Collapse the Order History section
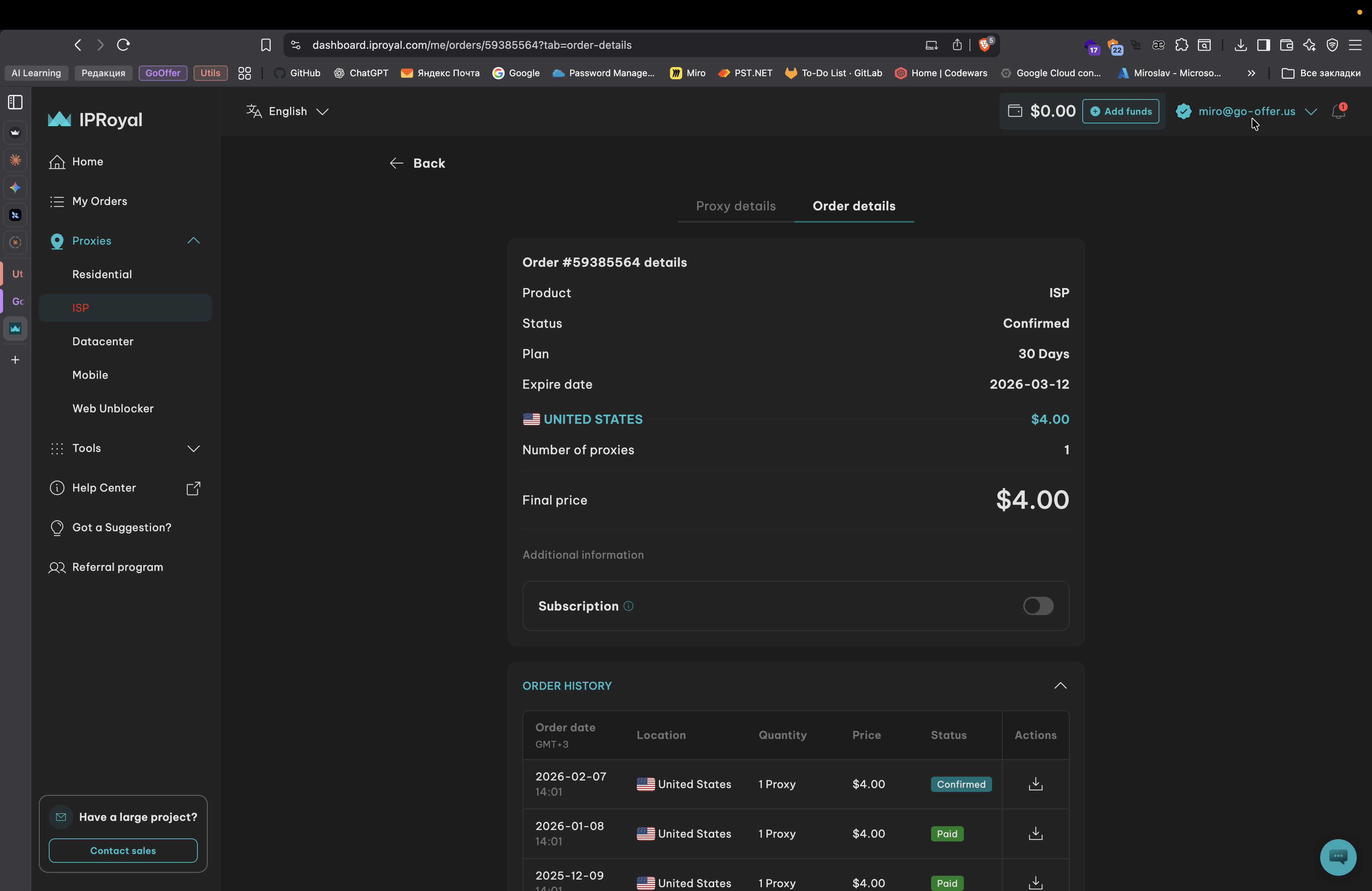Screen dimensions: 1372x891 tap(1059, 685)
